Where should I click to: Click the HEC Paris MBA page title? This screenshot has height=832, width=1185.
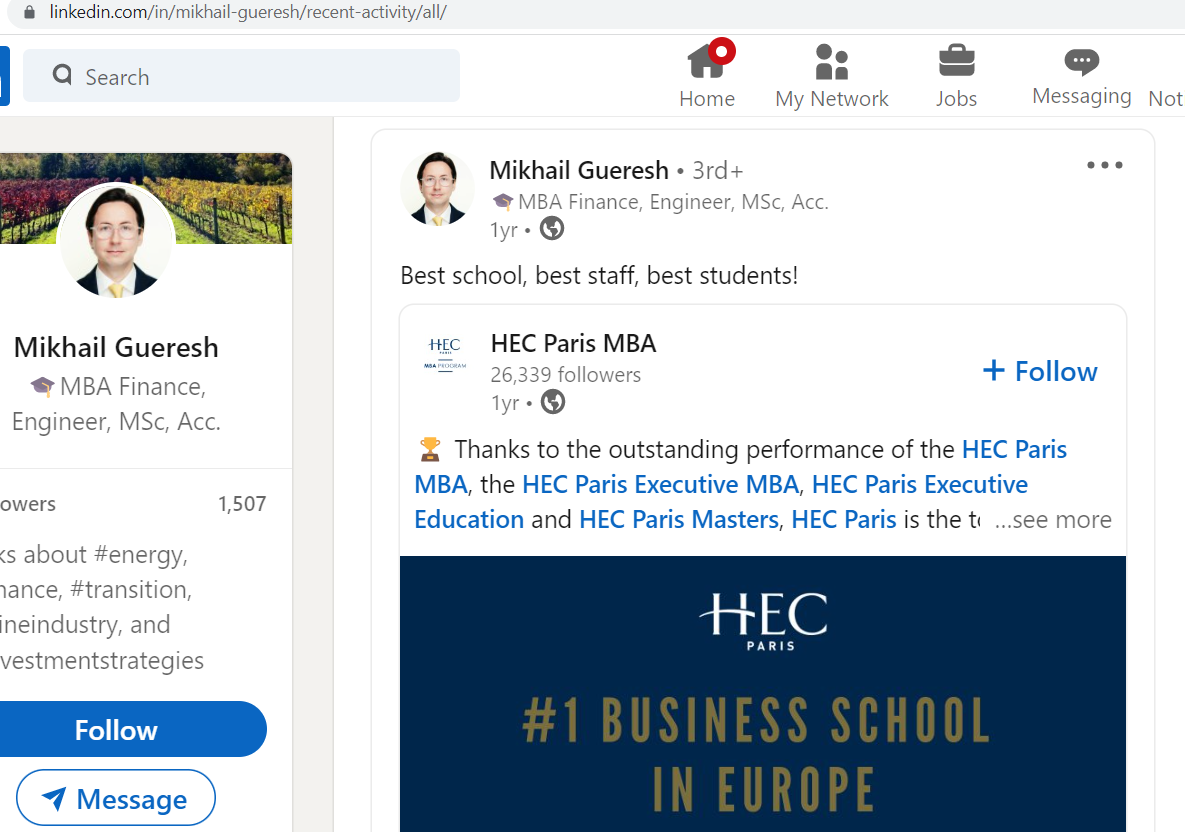pyautogui.click(x=574, y=344)
